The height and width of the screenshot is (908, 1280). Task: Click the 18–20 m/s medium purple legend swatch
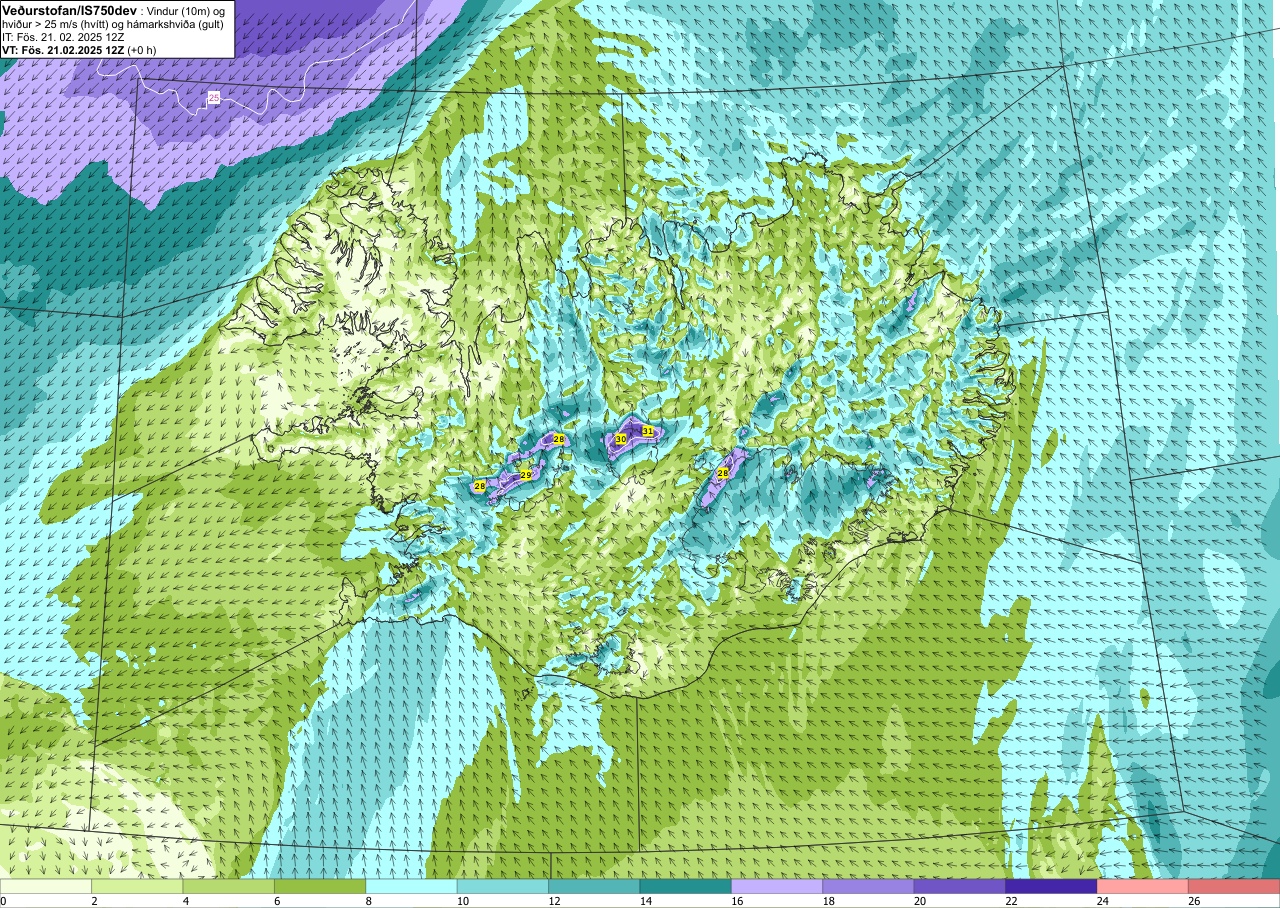(x=869, y=886)
